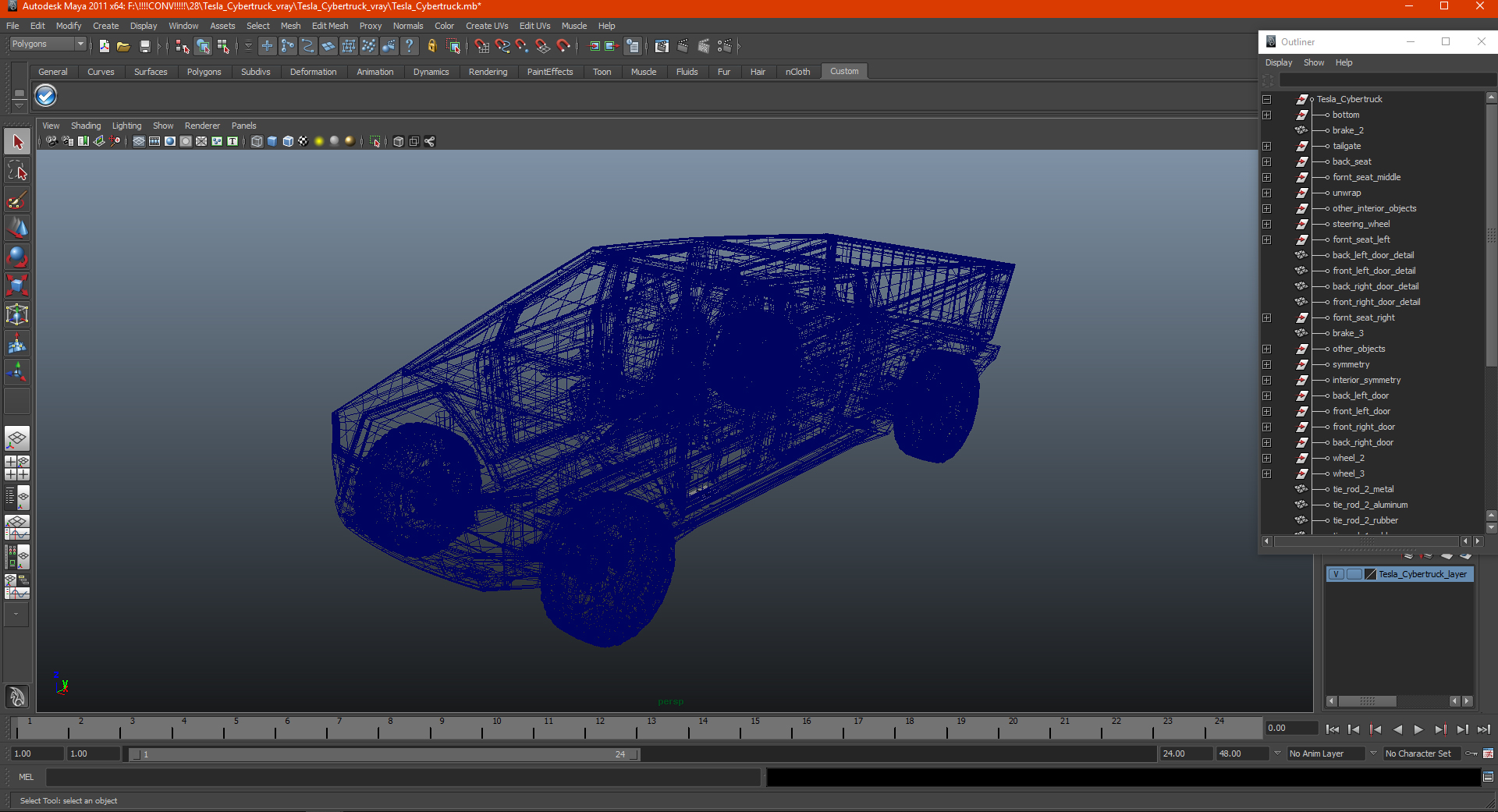The height and width of the screenshot is (812, 1498).
Task: Activate the Lasso select tool
Action: point(17,171)
